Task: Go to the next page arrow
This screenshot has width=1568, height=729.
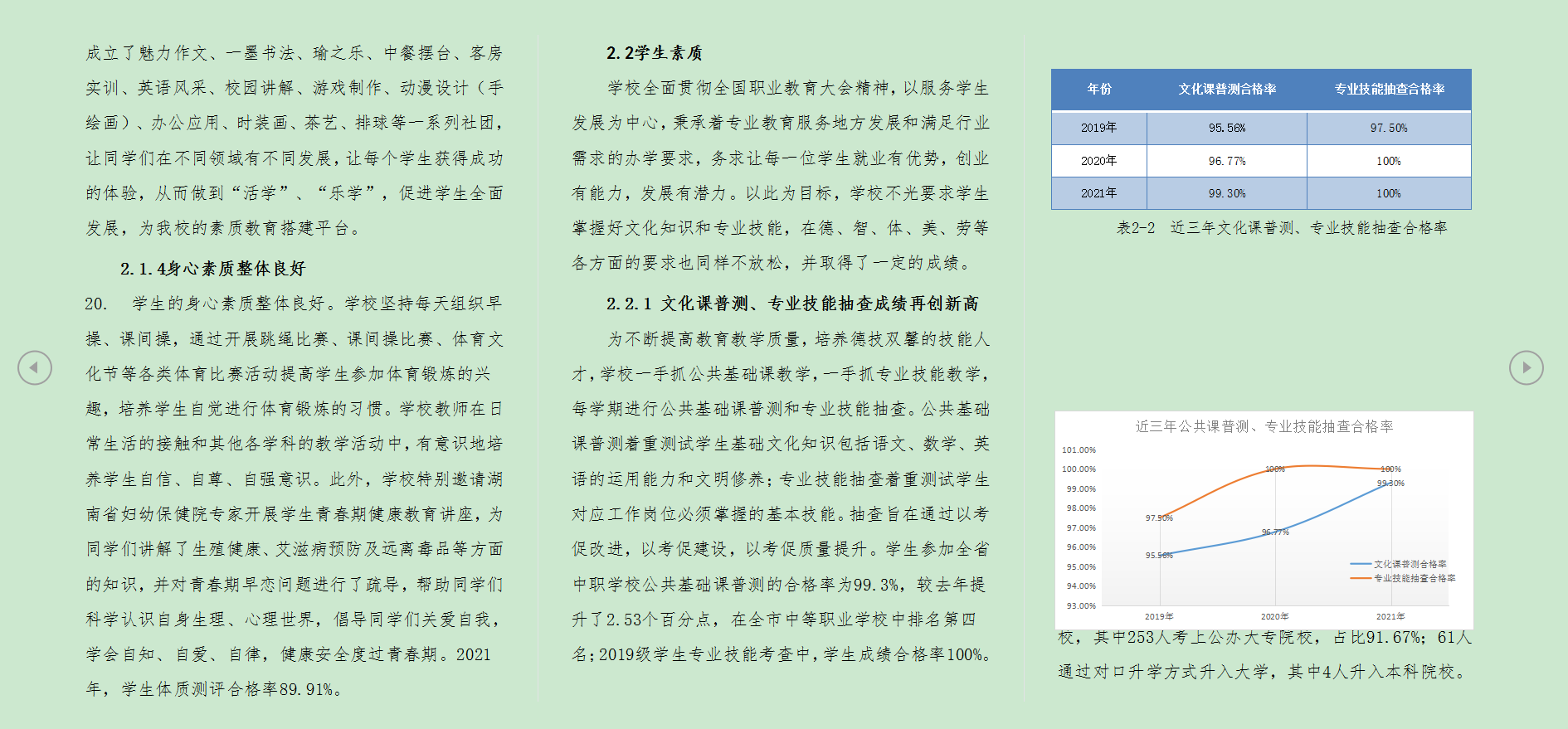Action: pos(1526,367)
